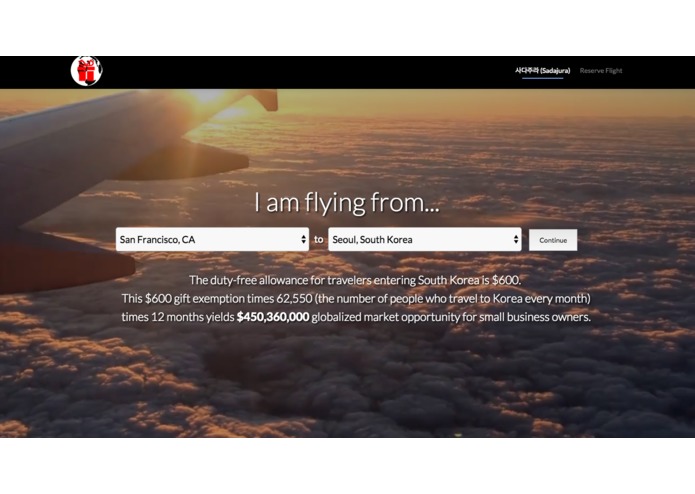Open the Seoul, South Korea destination dropdown
695x494 pixels.
coord(425,239)
